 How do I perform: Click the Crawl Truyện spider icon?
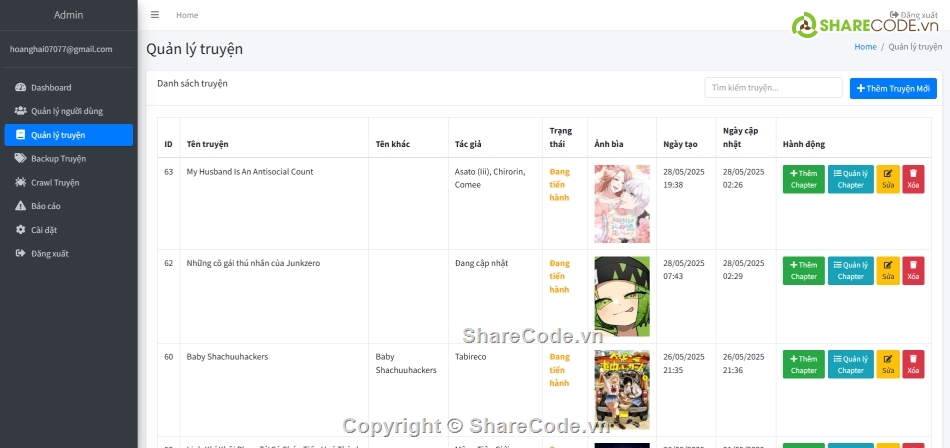pos(20,183)
